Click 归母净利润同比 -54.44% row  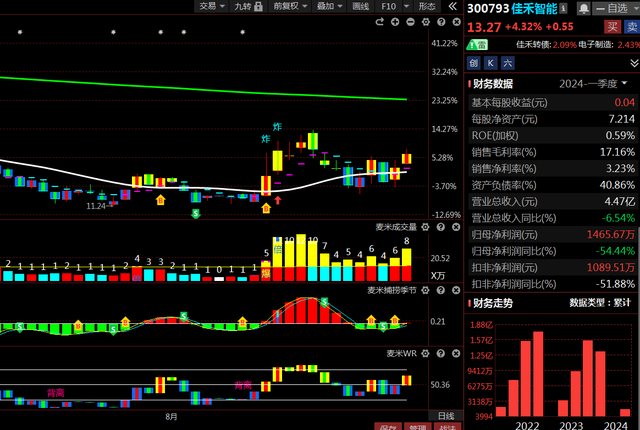coord(553,251)
